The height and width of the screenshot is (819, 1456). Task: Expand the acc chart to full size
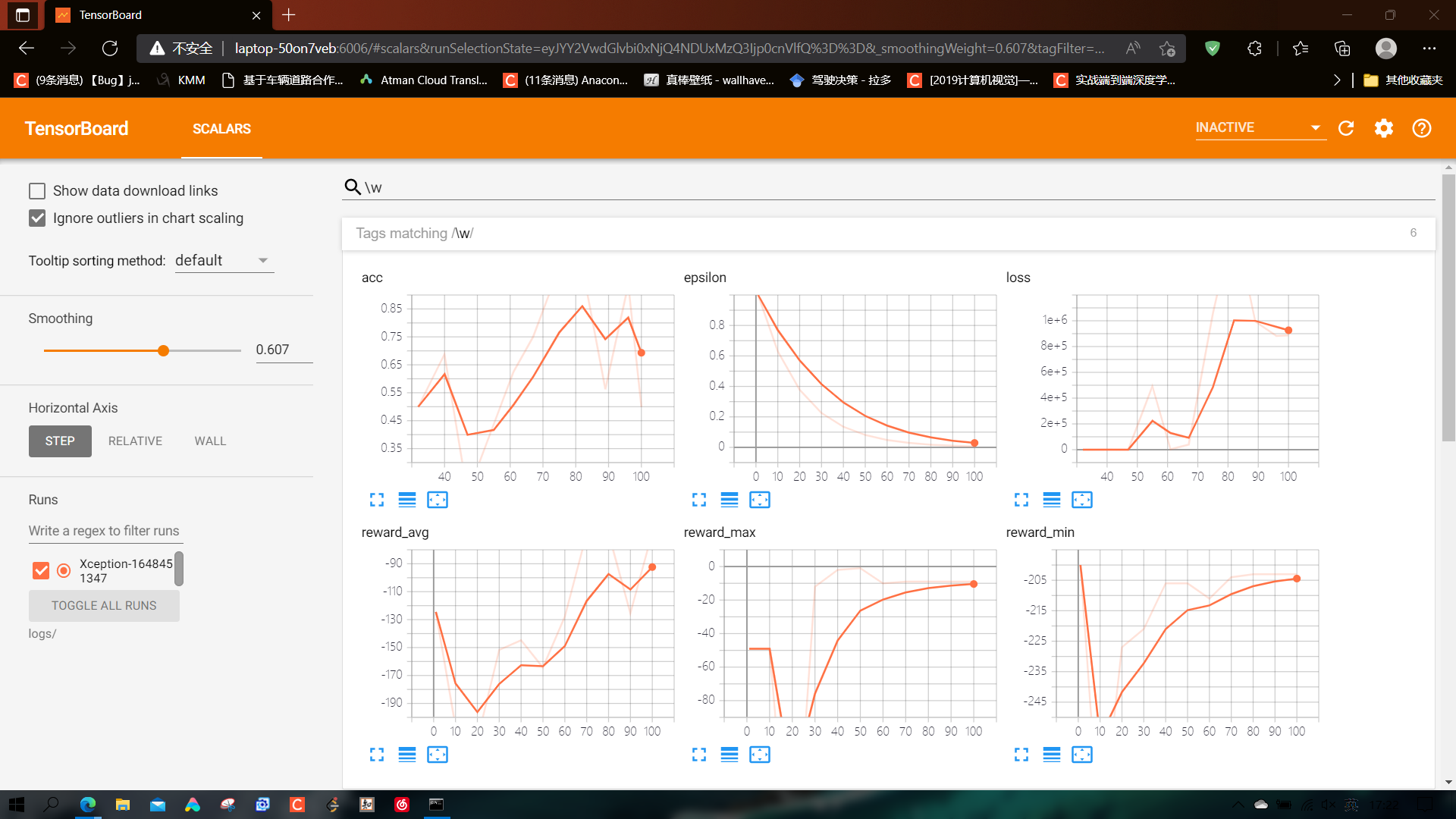point(377,500)
